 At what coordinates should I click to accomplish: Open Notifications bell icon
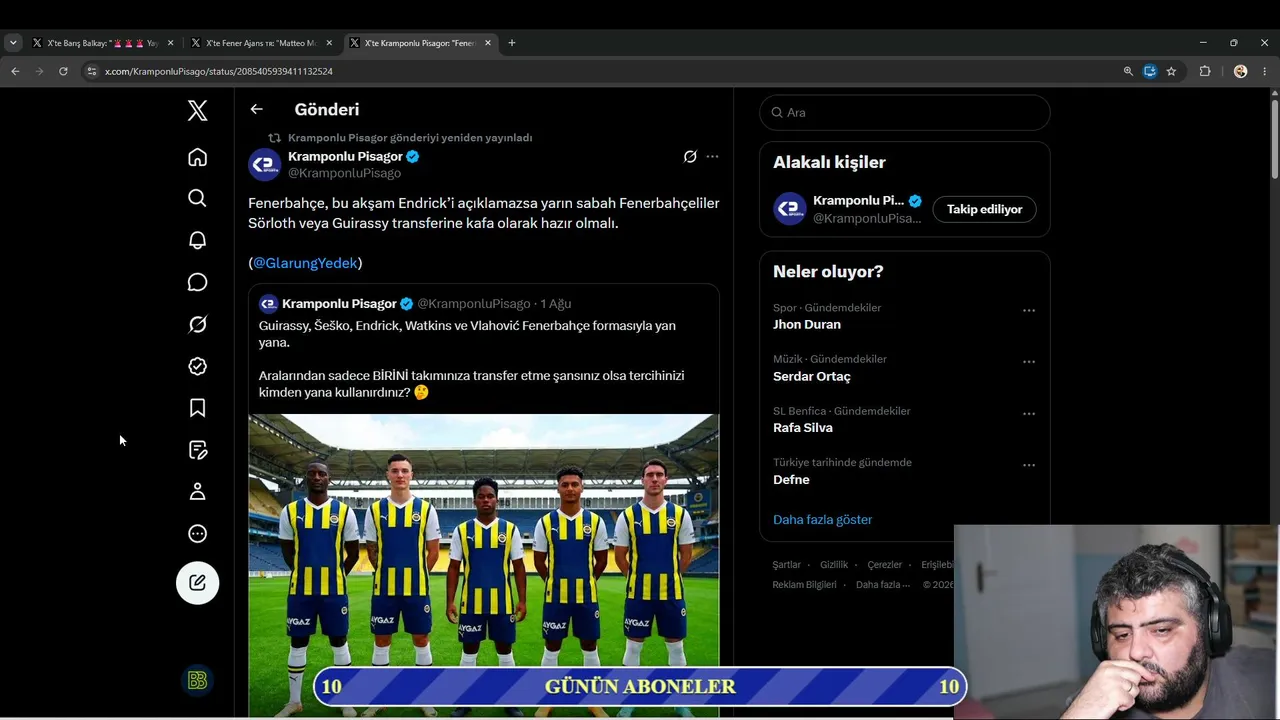tap(198, 240)
